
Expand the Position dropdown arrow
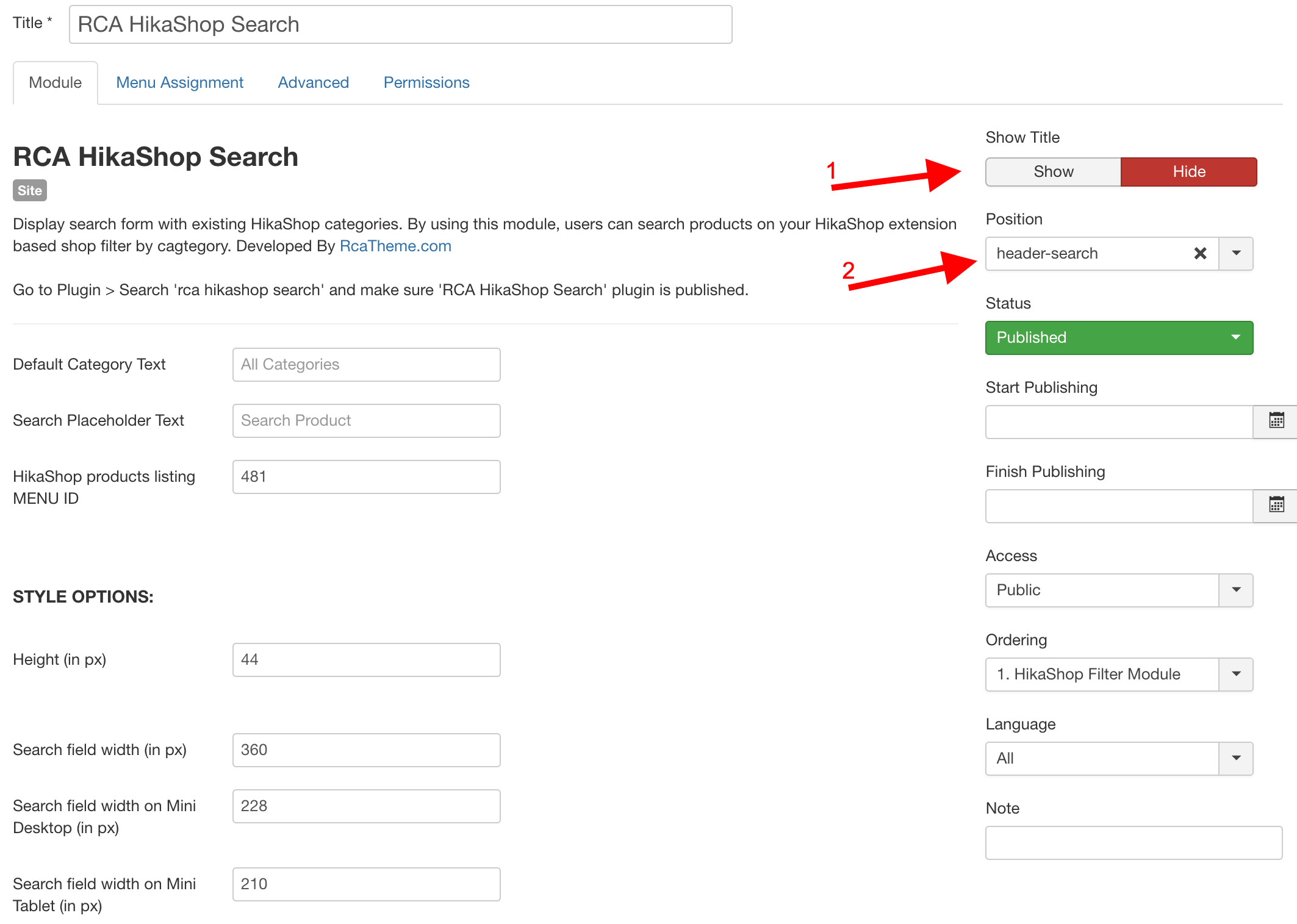1236,253
